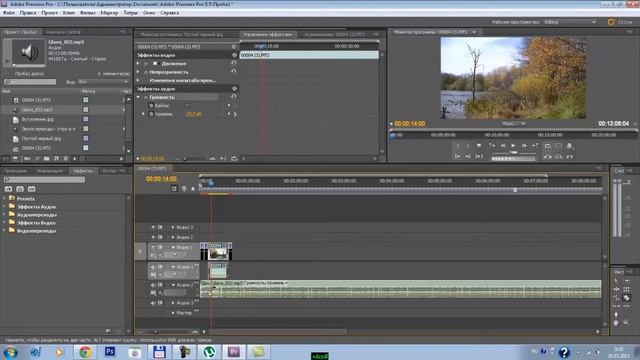Open the Маркер menu

tap(109, 13)
